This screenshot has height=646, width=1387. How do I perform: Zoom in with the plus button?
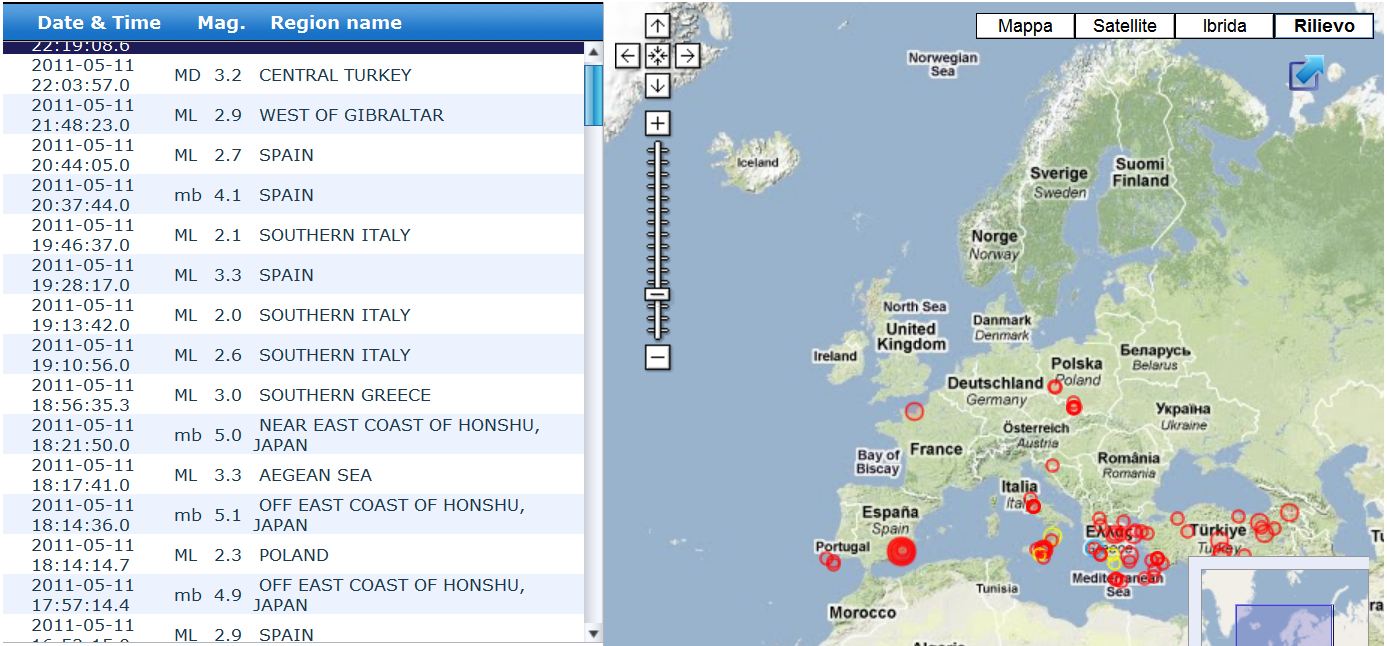point(657,123)
